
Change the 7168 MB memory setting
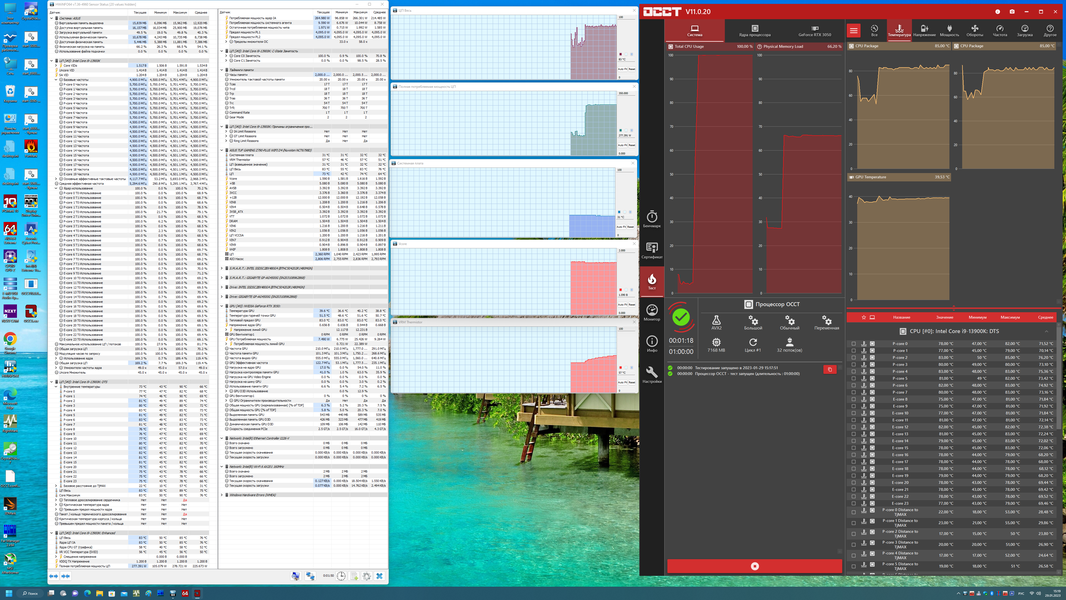716,345
